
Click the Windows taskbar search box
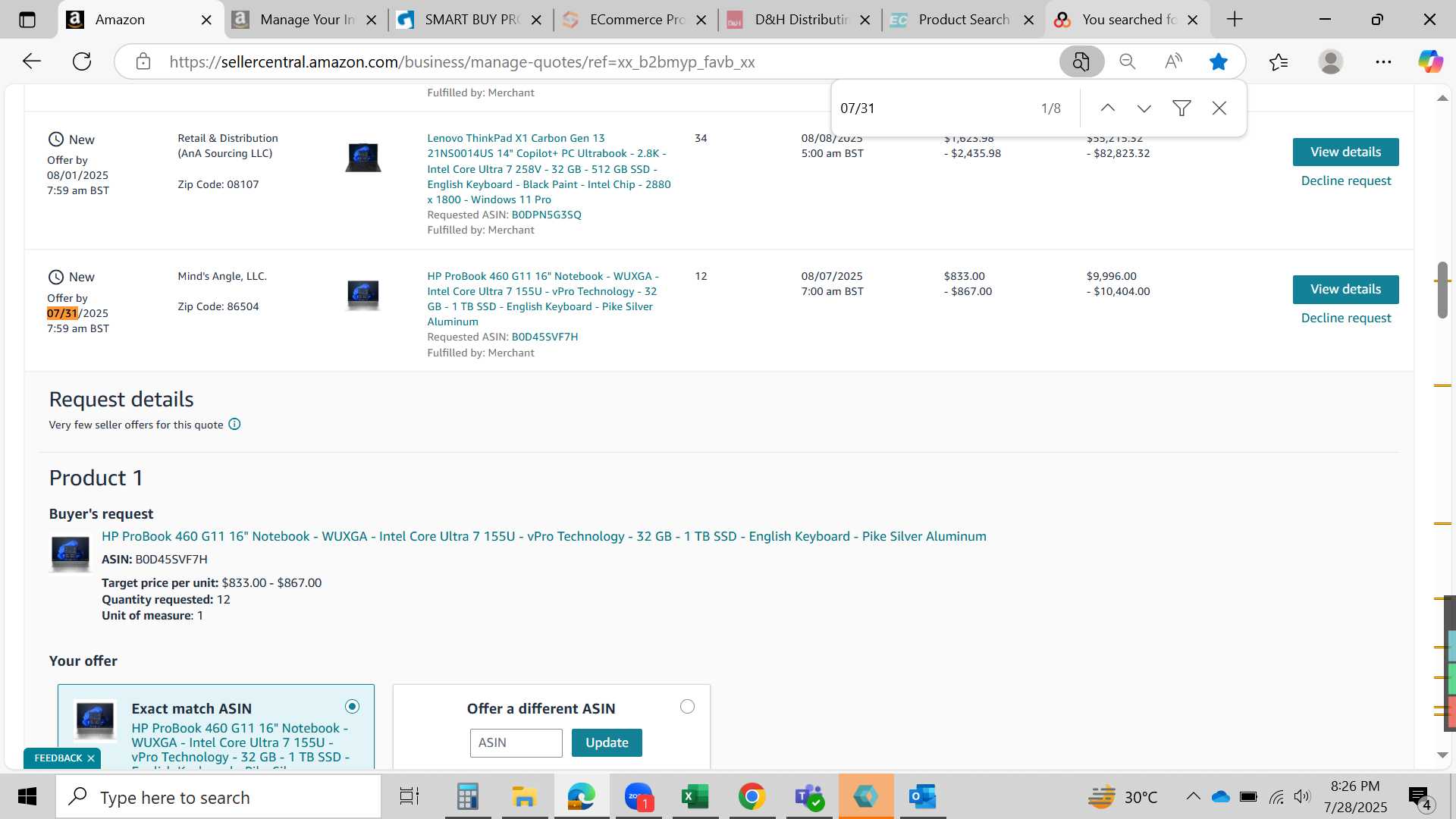pyautogui.click(x=218, y=797)
